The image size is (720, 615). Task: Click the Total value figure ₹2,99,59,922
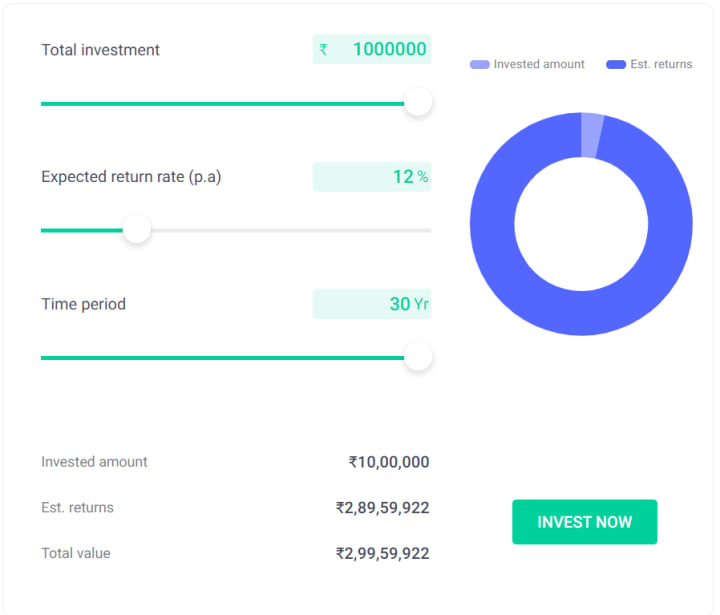click(x=383, y=553)
